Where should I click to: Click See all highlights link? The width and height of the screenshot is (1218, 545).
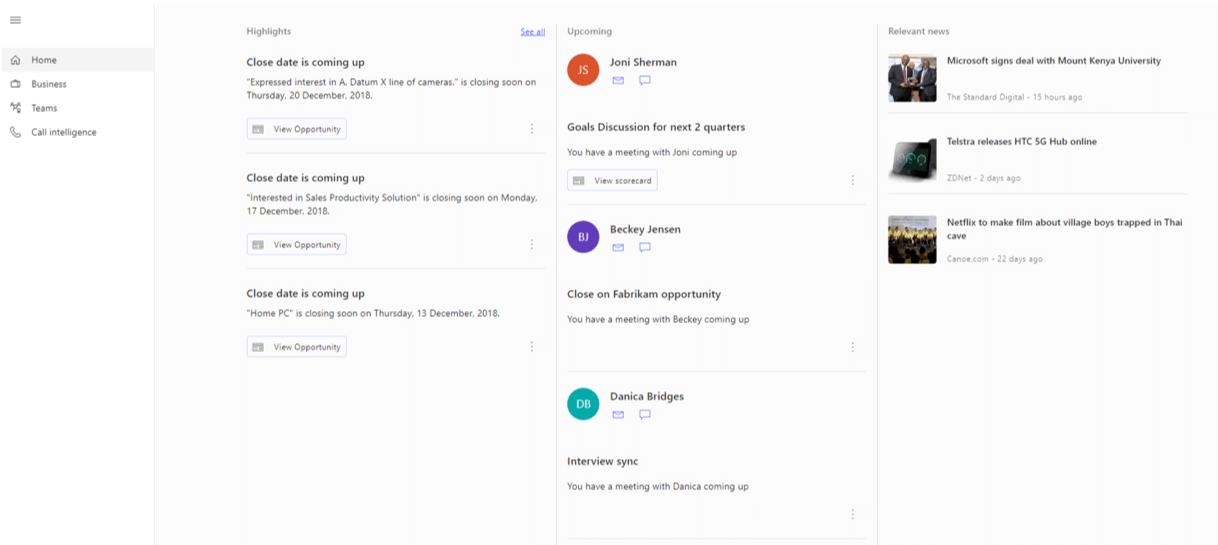coord(533,32)
